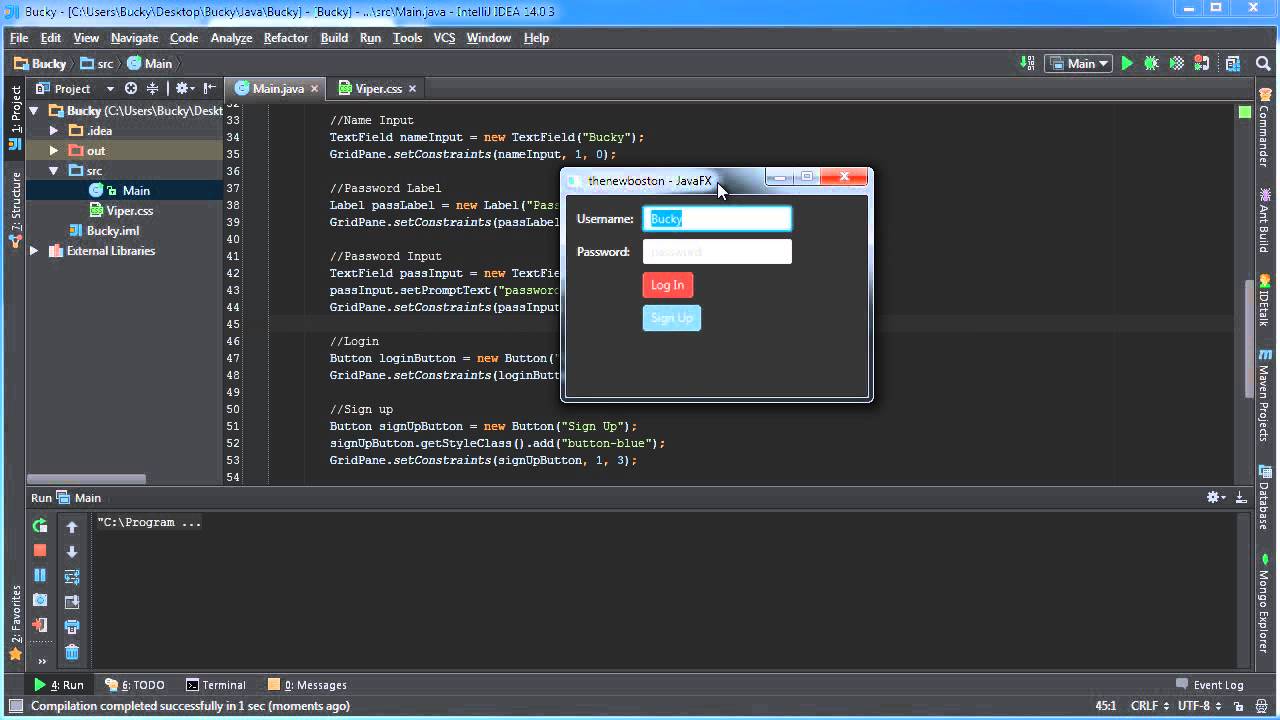Open the Terminal tool window
This screenshot has height=720, width=1280.
[x=215, y=685]
